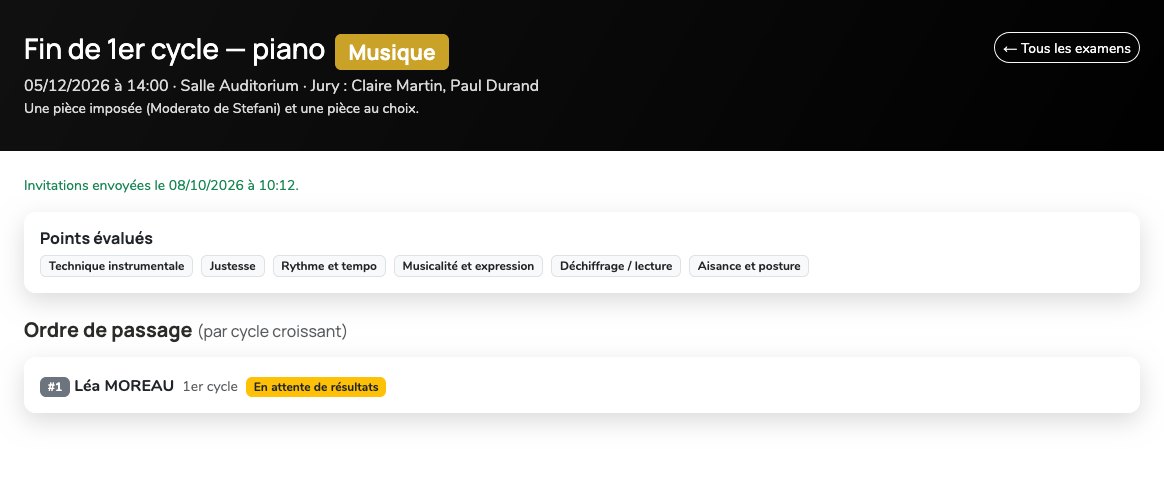Image resolution: width=1164 pixels, height=493 pixels.
Task: Select the Justesse tag
Action: click(x=232, y=266)
